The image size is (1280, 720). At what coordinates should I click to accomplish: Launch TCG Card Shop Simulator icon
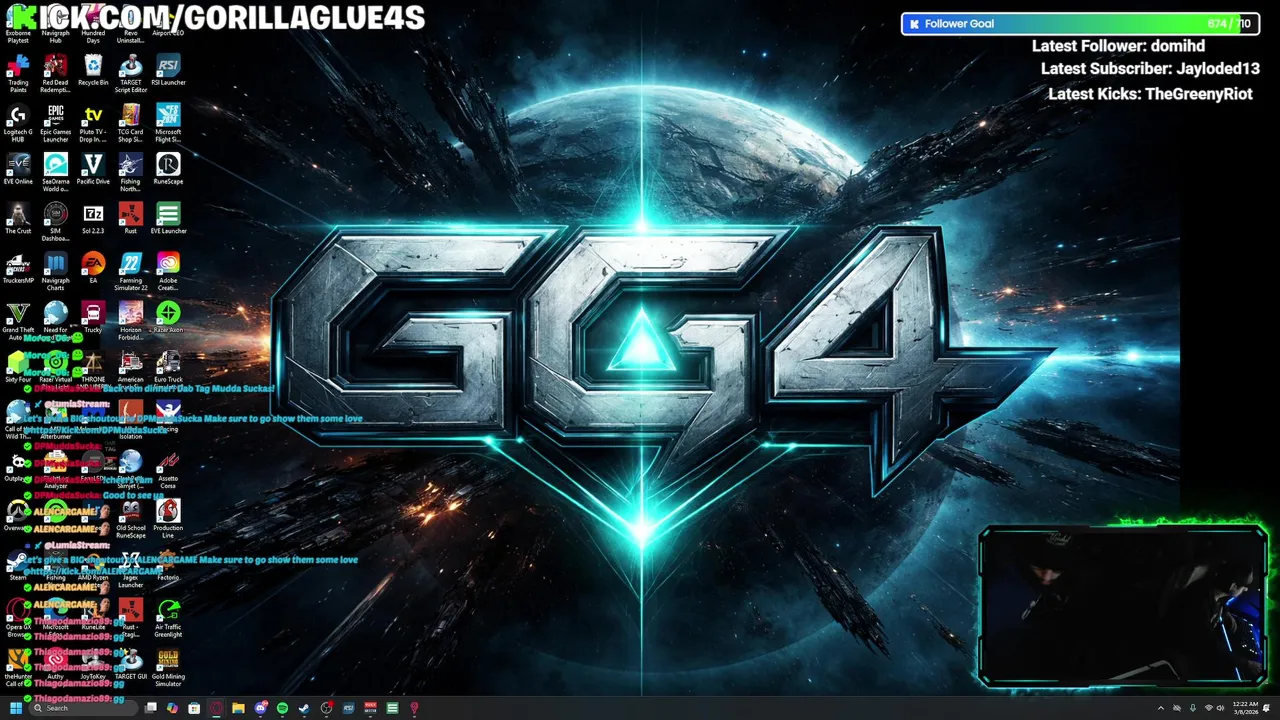(130, 121)
